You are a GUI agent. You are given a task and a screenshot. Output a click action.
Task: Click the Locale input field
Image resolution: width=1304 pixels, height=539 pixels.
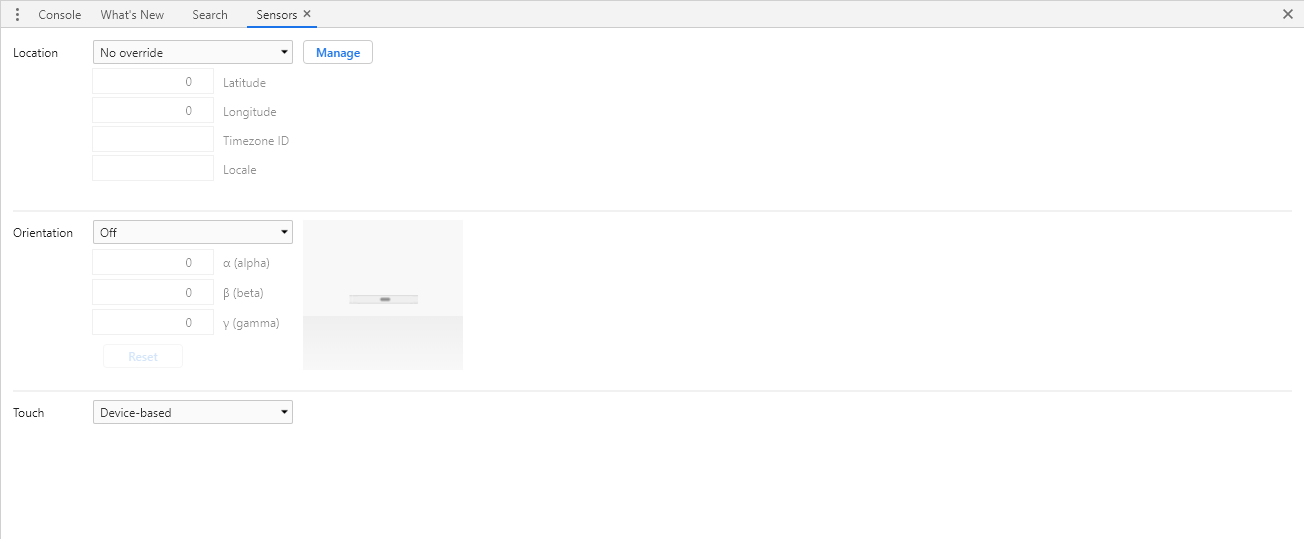coord(153,169)
